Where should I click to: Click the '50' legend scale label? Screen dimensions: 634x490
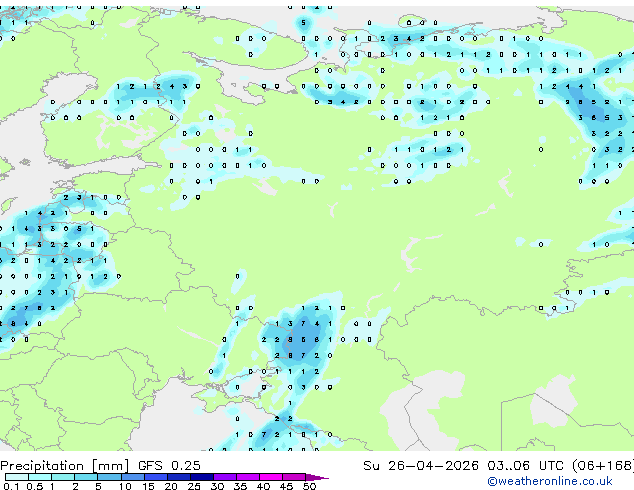point(309,486)
